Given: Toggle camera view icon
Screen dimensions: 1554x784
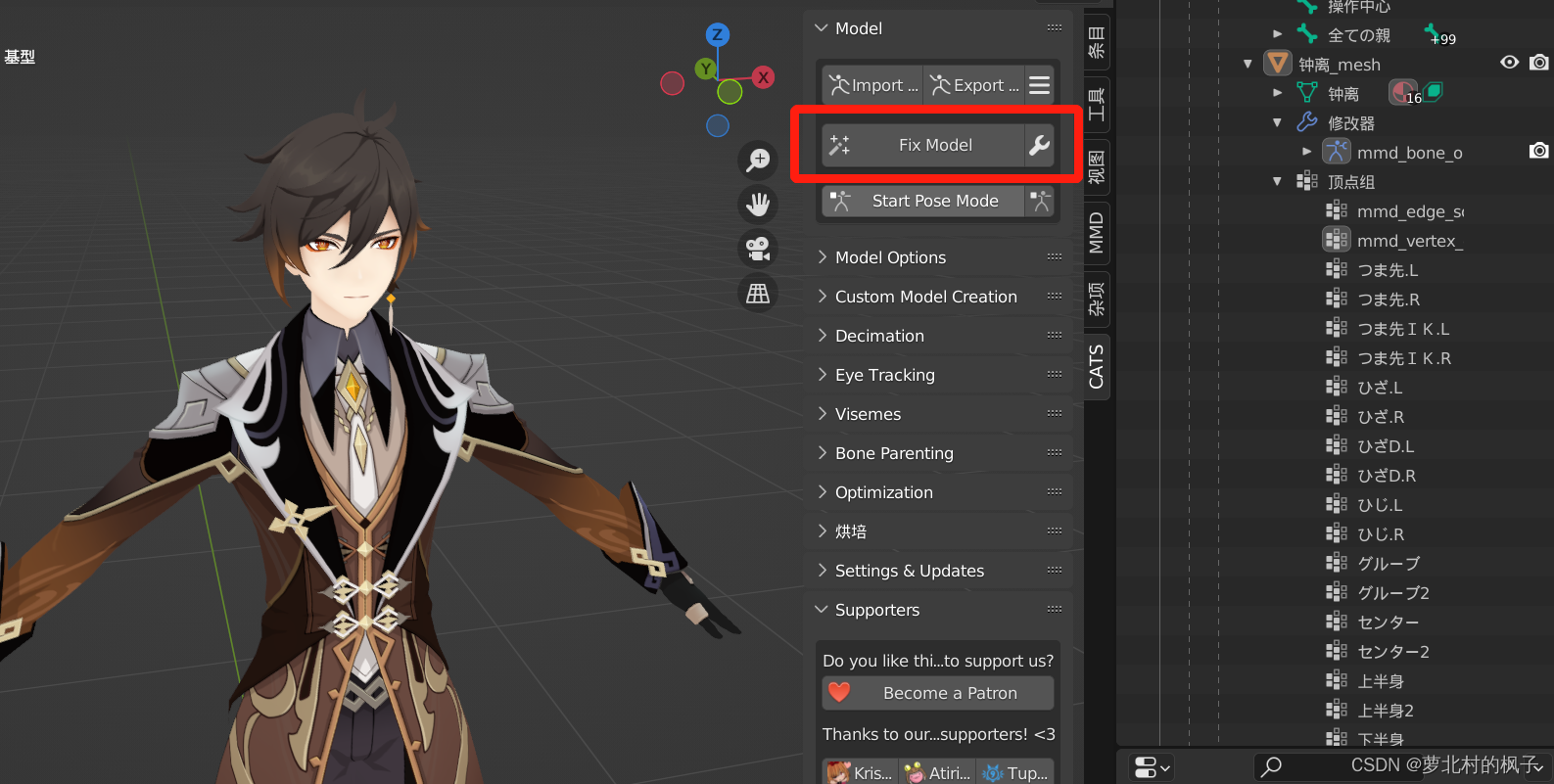Looking at the screenshot, I should click(758, 249).
